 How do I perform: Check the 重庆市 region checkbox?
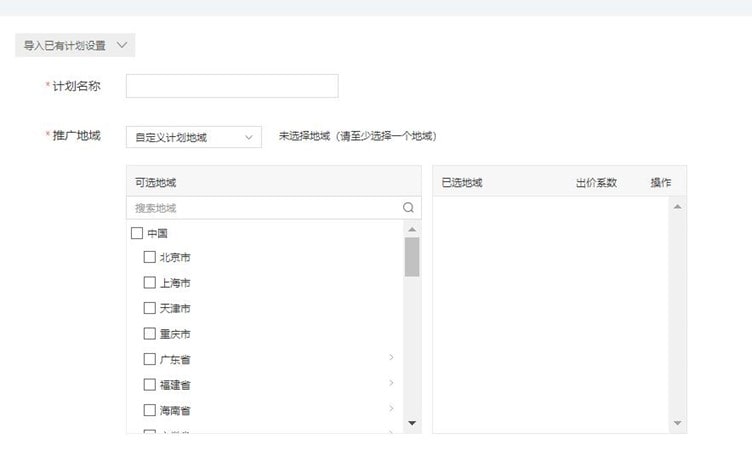click(x=150, y=334)
